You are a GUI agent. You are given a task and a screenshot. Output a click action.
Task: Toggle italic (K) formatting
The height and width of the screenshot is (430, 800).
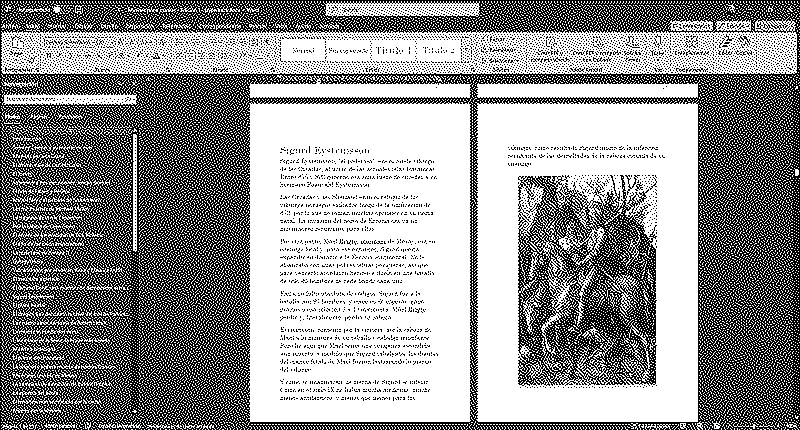coord(60,58)
